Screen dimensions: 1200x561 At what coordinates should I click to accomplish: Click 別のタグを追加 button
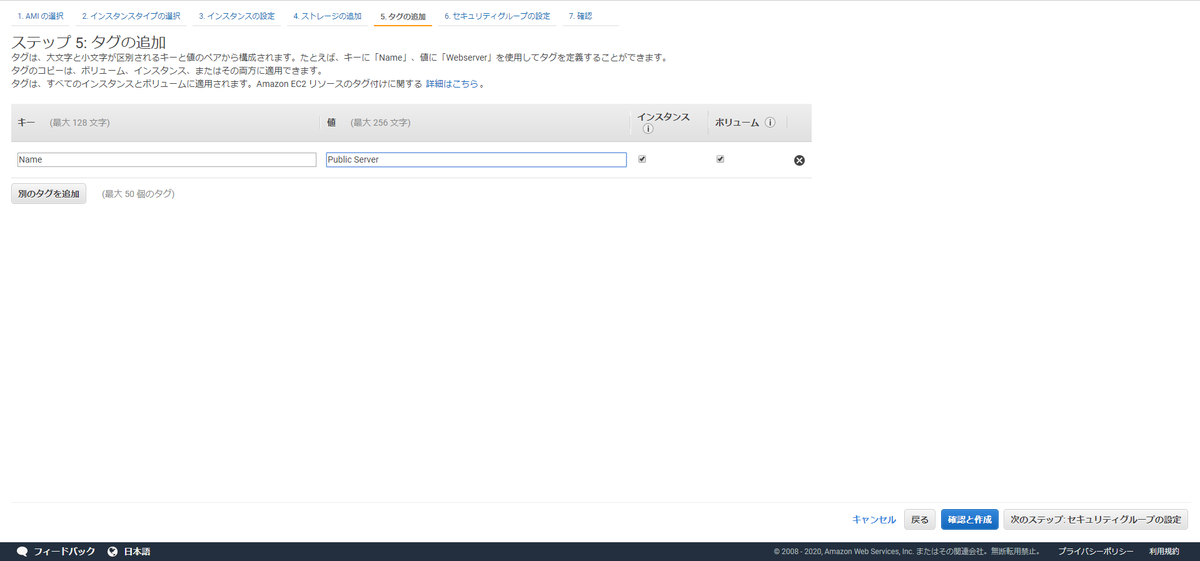(x=49, y=193)
